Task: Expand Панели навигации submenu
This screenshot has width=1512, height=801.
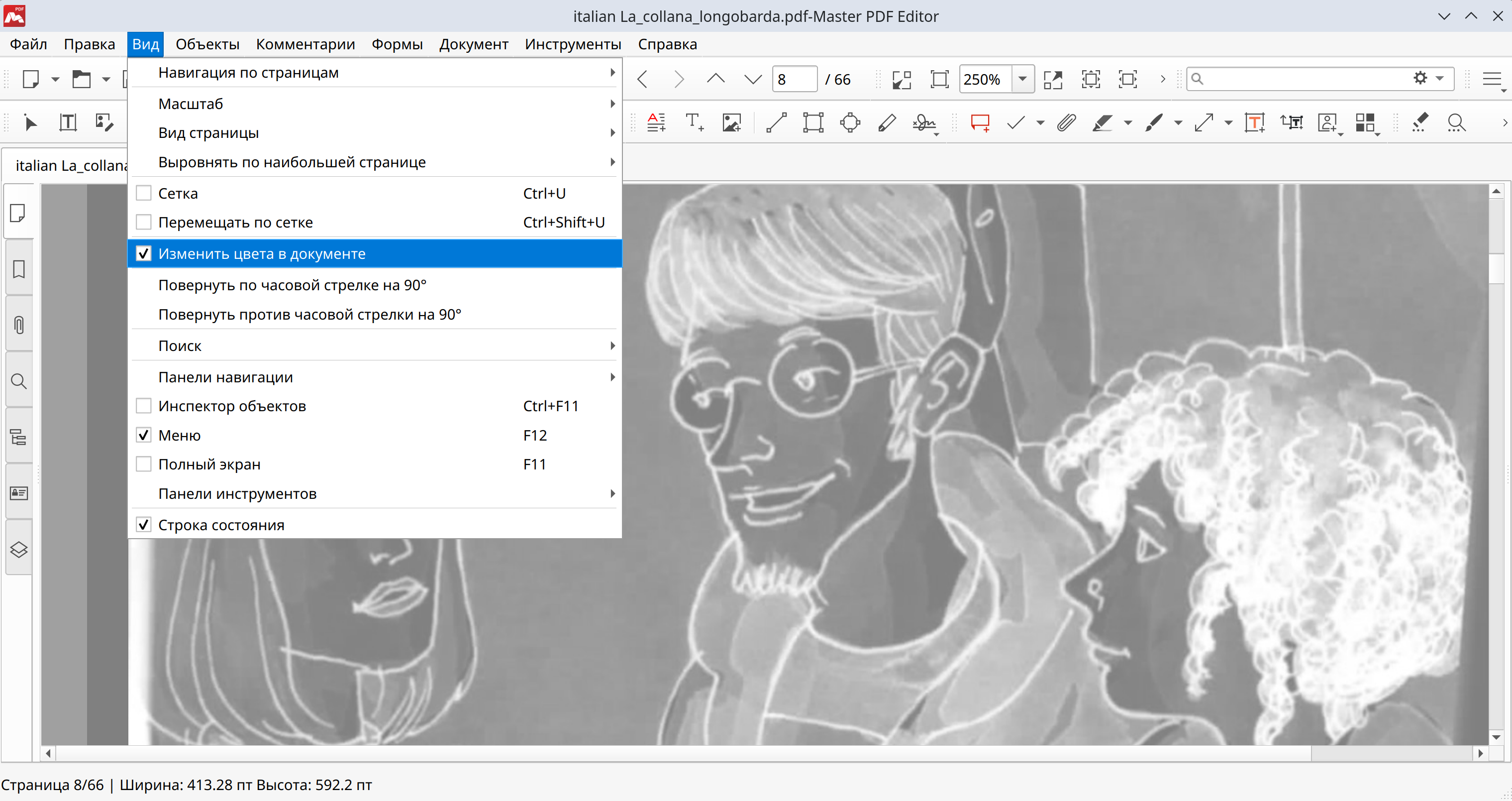Action: click(x=375, y=377)
